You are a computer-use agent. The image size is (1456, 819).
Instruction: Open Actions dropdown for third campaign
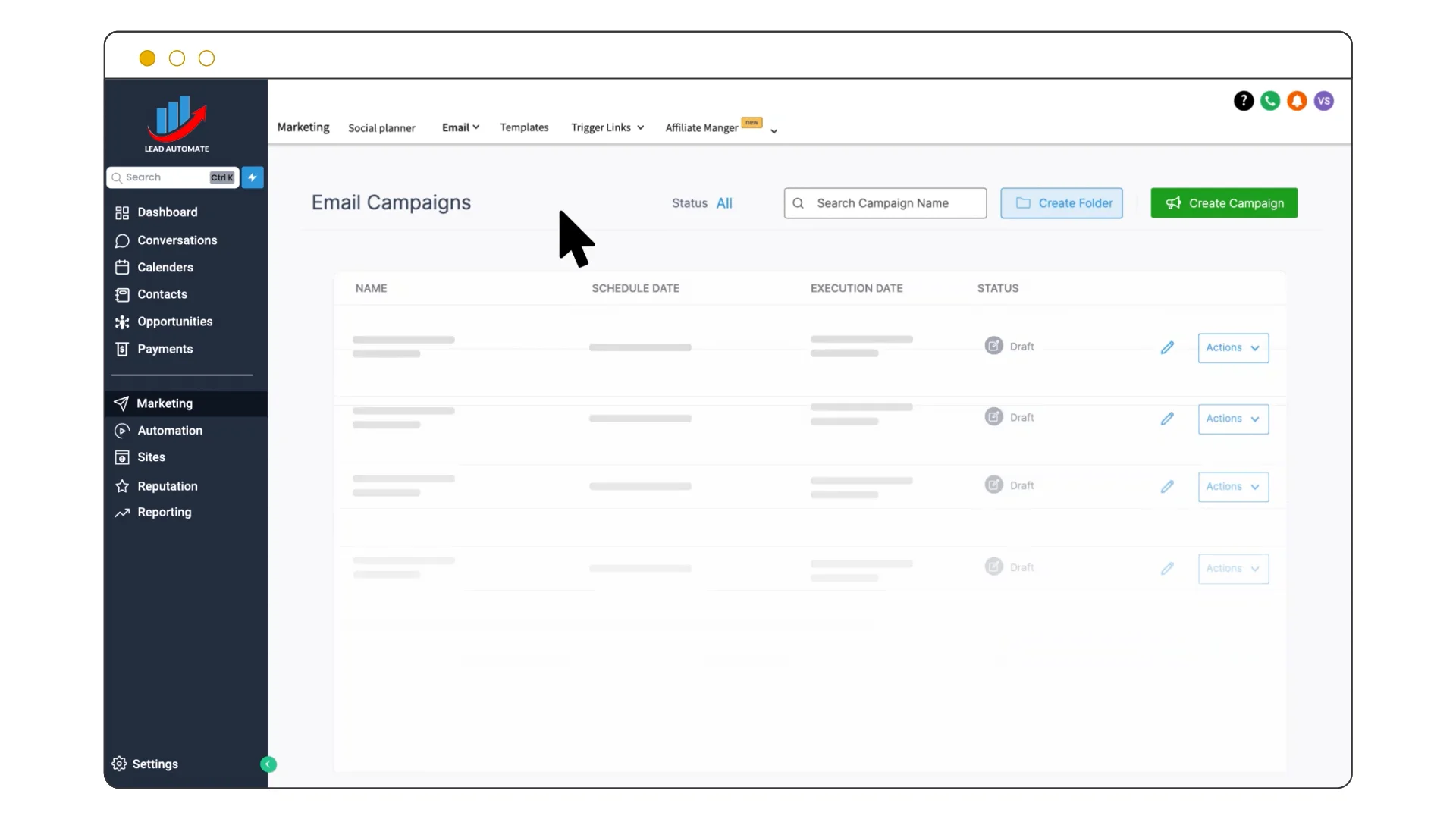click(1233, 487)
